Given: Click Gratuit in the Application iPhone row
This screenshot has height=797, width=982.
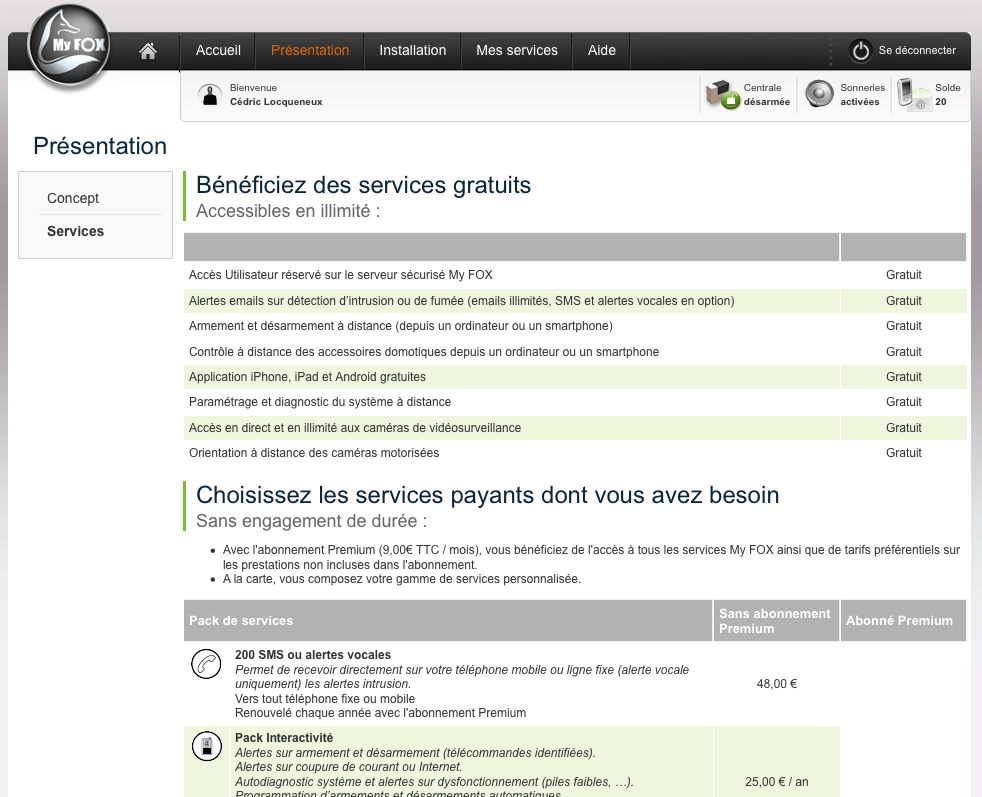Looking at the screenshot, I should click(x=904, y=377).
